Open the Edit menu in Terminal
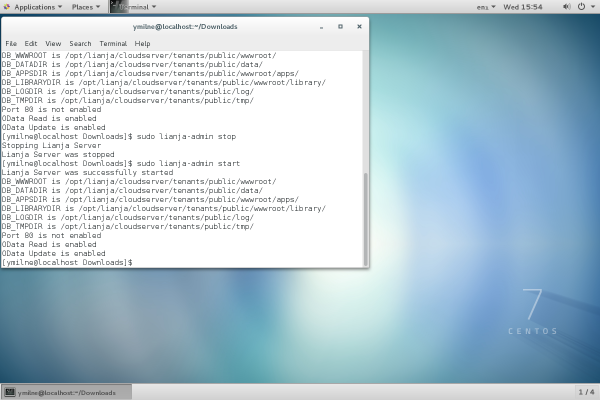 tap(31, 43)
